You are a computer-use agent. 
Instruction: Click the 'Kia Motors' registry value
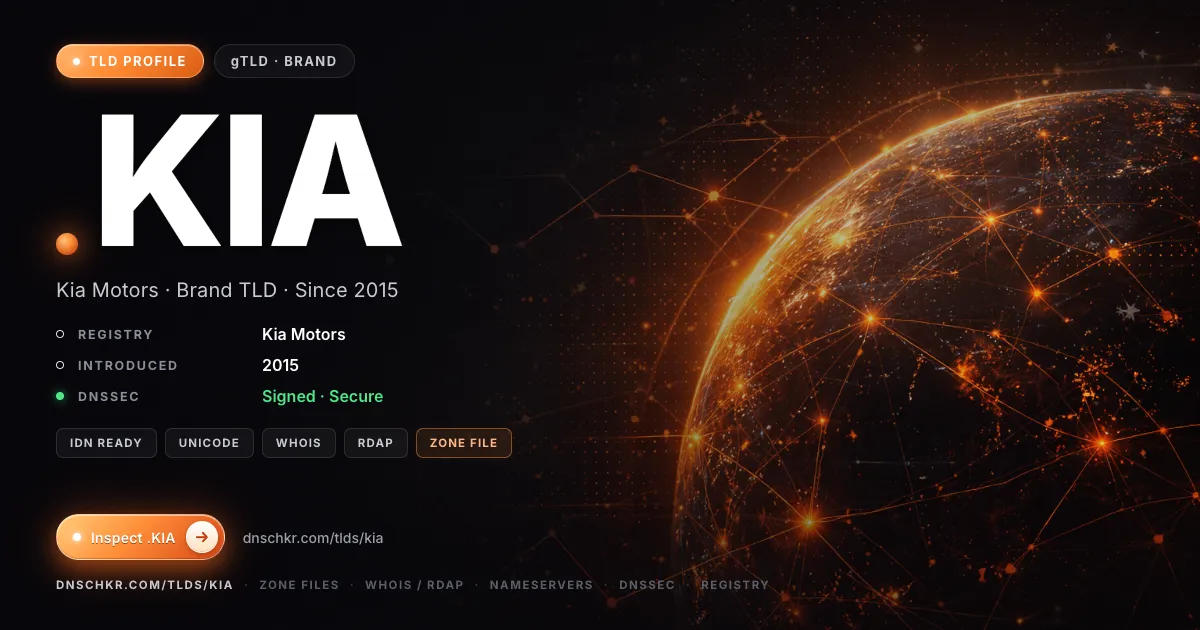[x=304, y=334]
